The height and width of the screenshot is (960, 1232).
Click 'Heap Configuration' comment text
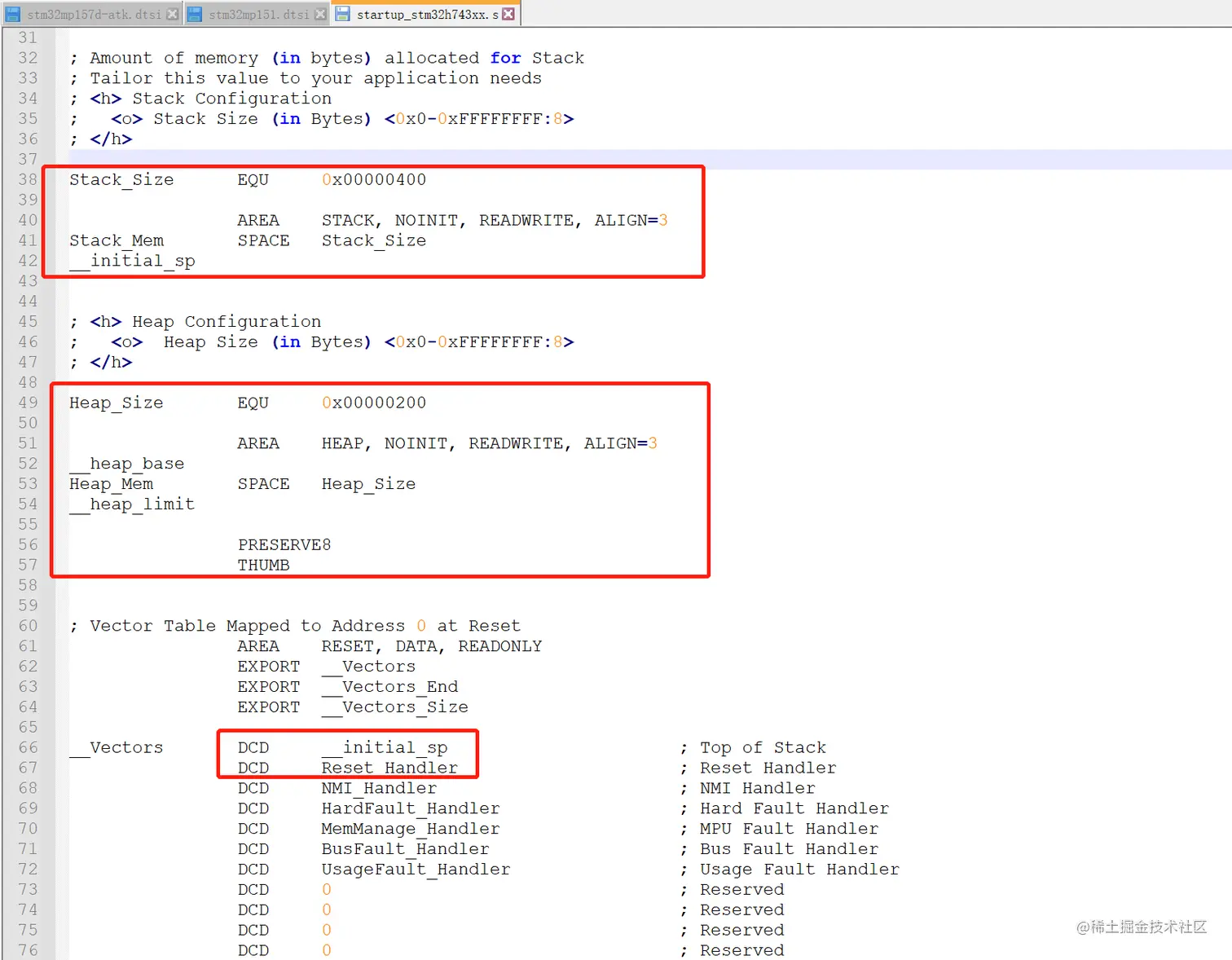tap(227, 322)
